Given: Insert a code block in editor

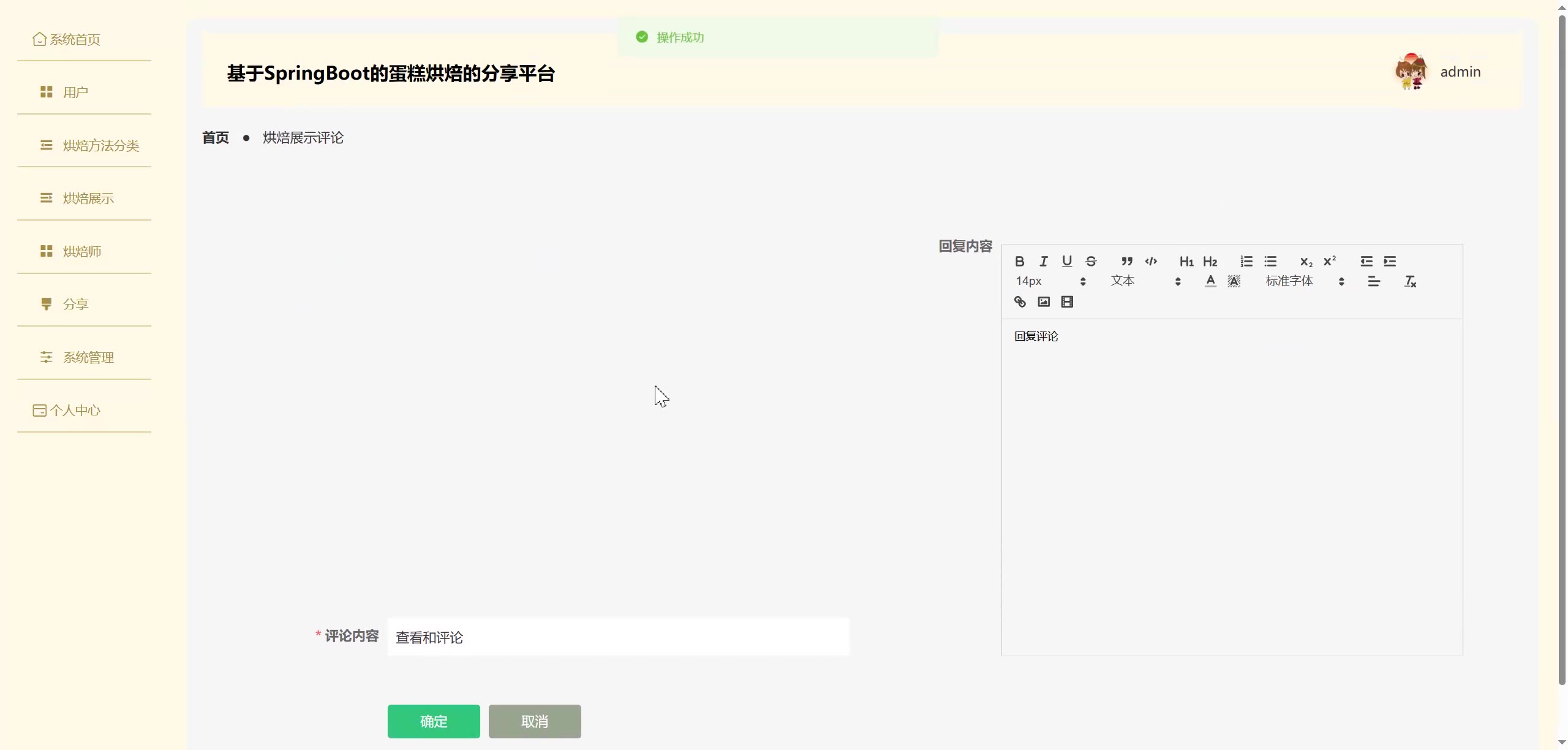Looking at the screenshot, I should tap(1151, 262).
